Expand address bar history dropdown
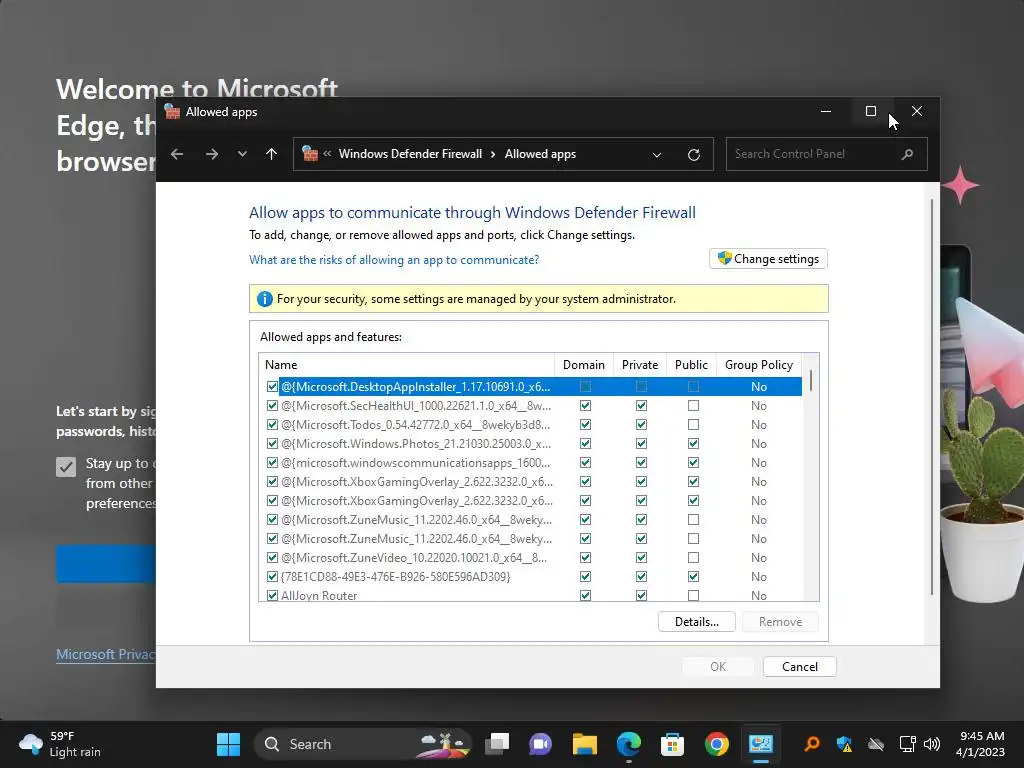The height and width of the screenshot is (768, 1024). point(657,155)
